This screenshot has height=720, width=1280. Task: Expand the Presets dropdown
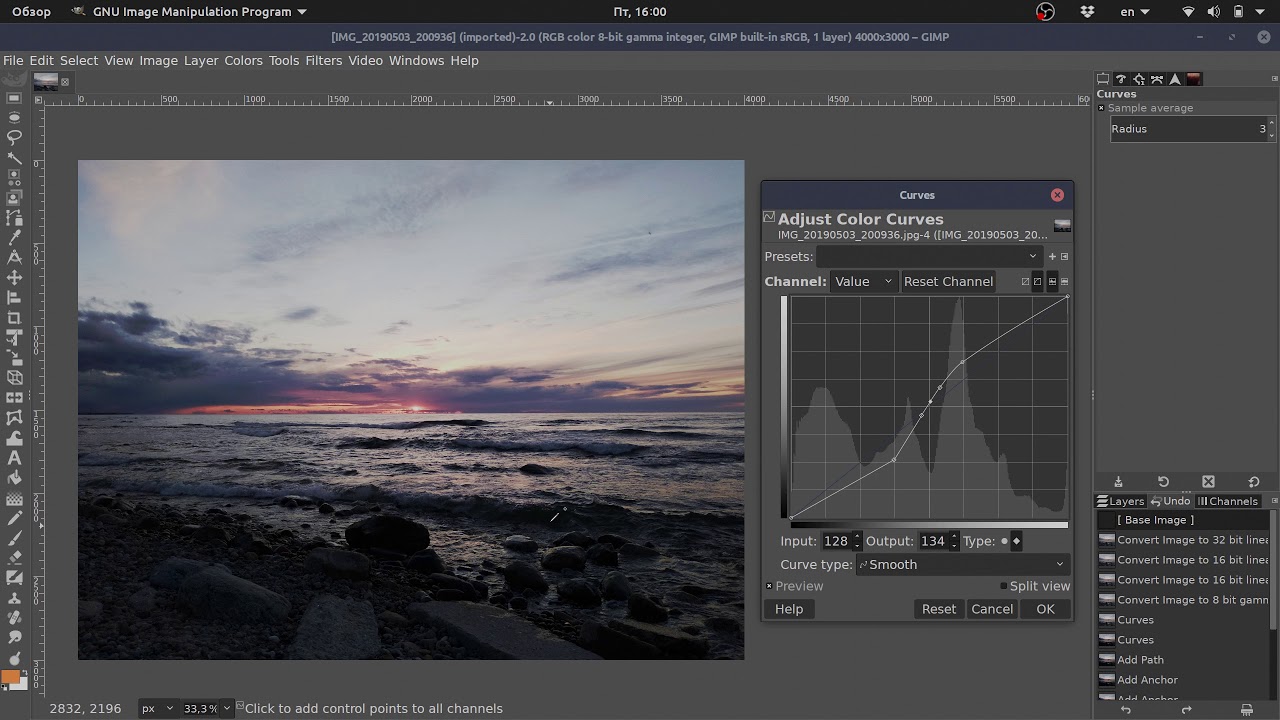pyautogui.click(x=930, y=257)
